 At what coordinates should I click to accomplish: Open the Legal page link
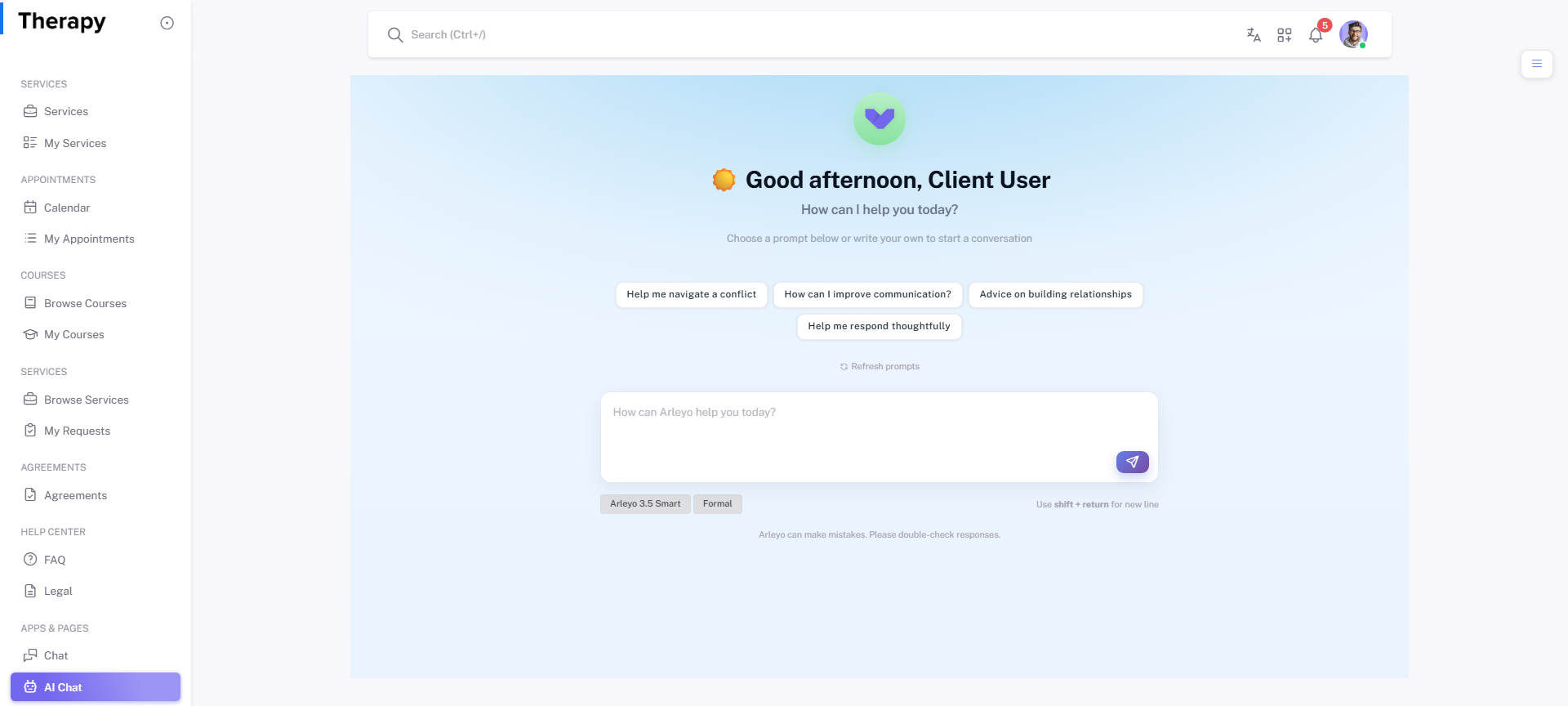click(96, 591)
